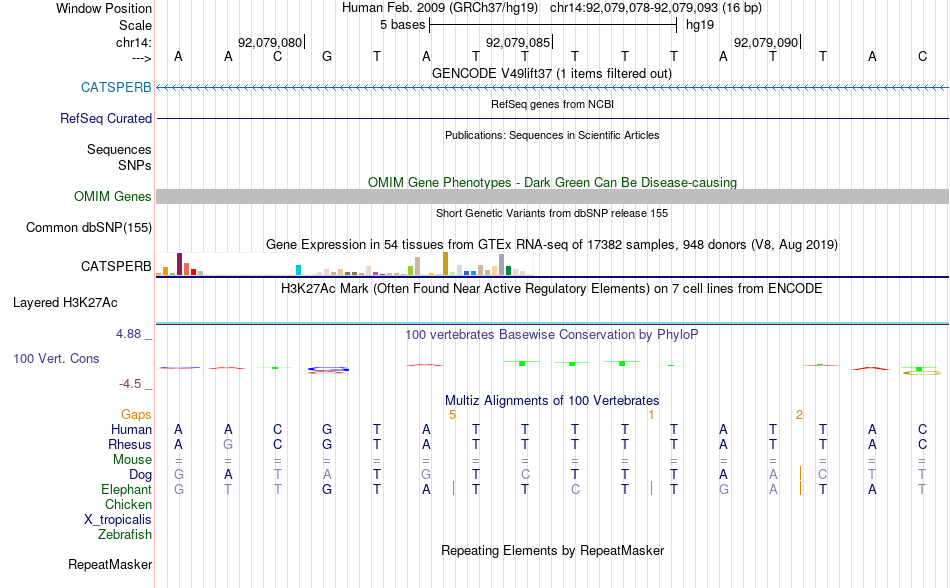Click the sequence direction arrow '--->'

tap(142, 59)
